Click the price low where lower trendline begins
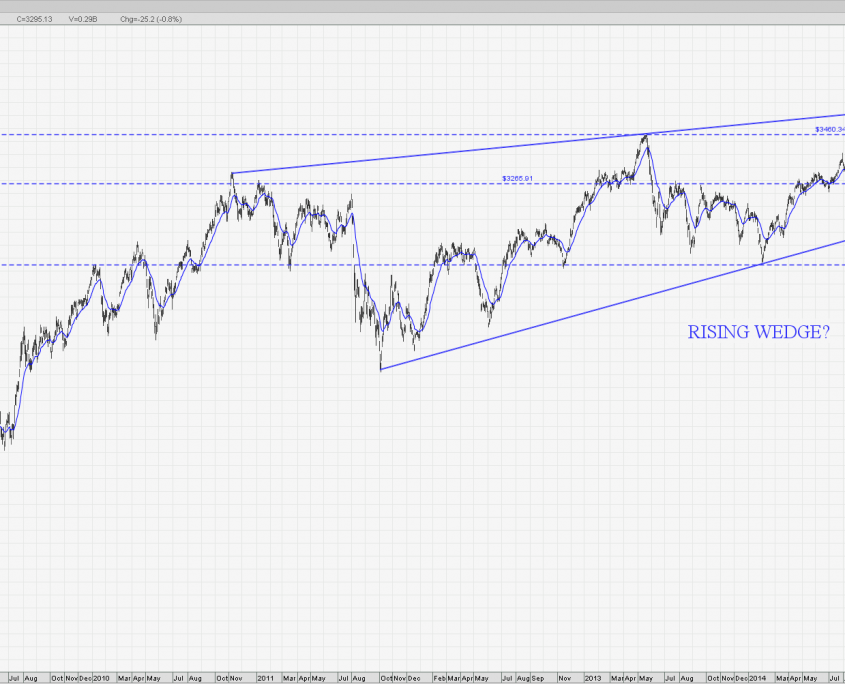This screenshot has height=684, width=845. pos(381,366)
